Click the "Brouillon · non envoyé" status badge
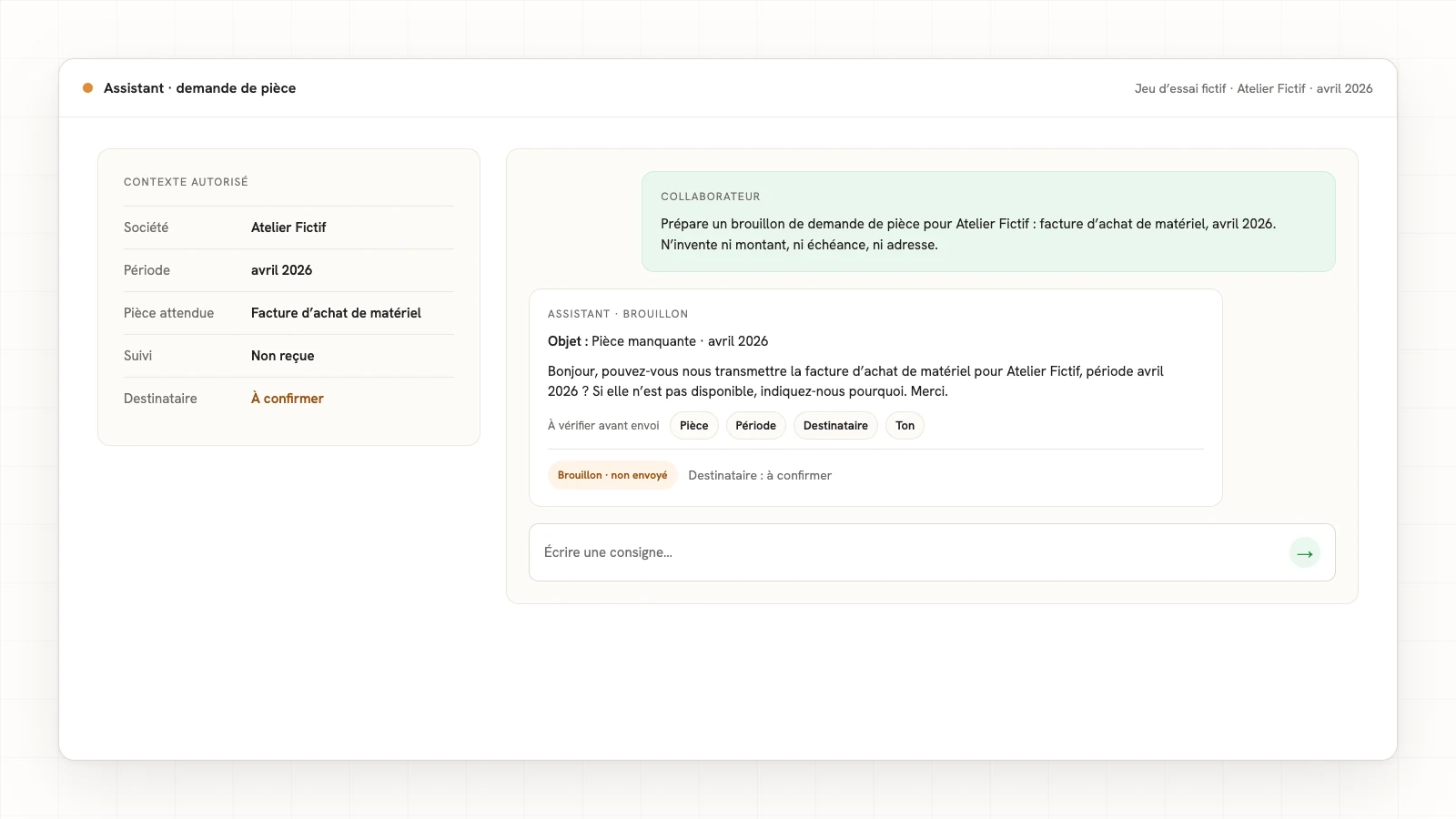 [x=612, y=475]
